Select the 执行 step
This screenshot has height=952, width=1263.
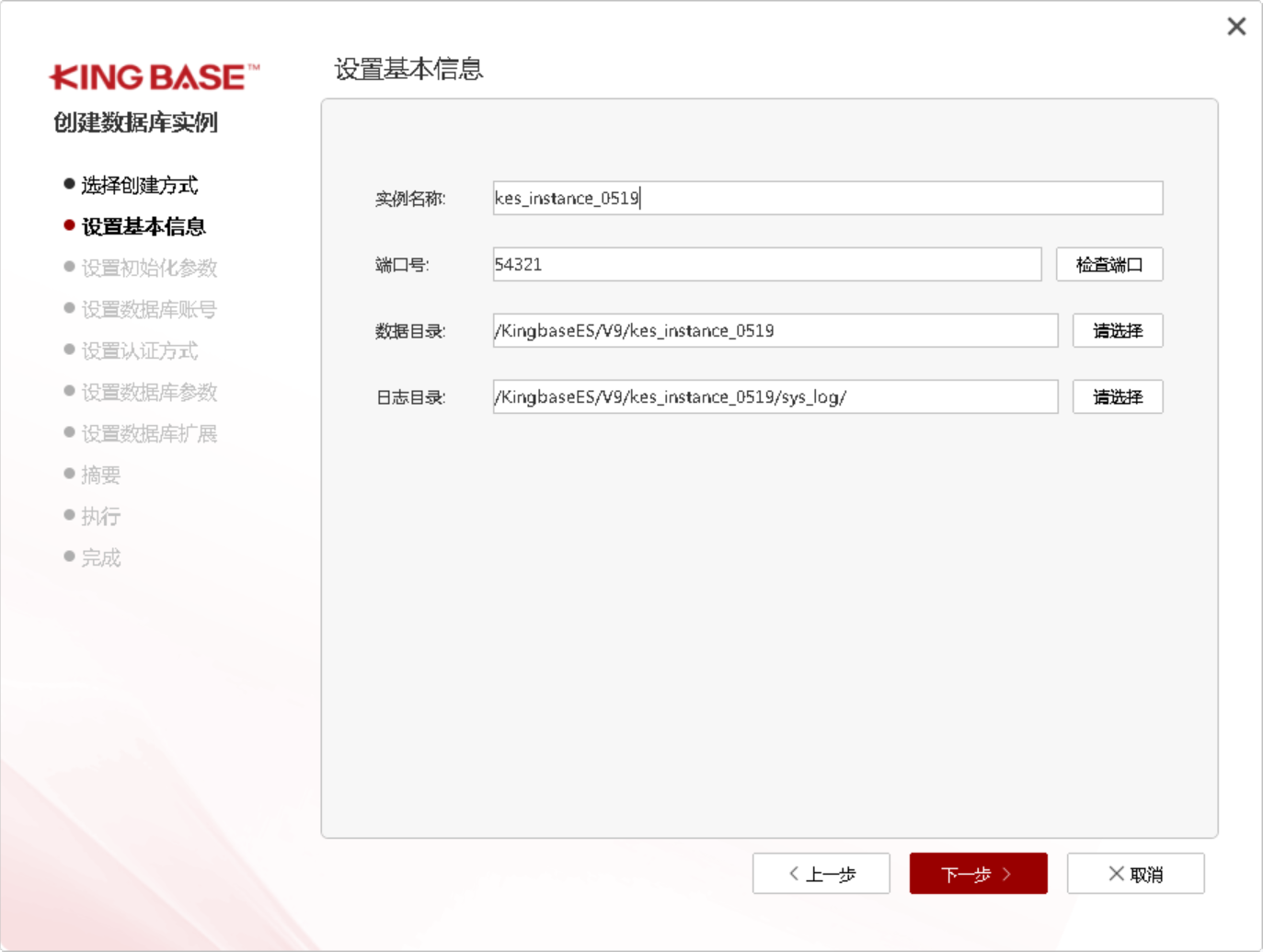92,516
